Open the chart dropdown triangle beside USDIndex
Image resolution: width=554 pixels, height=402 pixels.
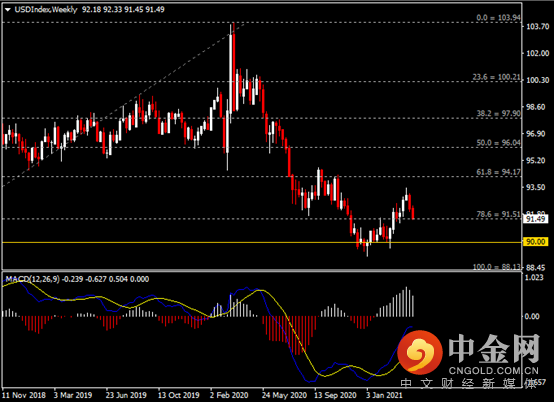pos(8,10)
